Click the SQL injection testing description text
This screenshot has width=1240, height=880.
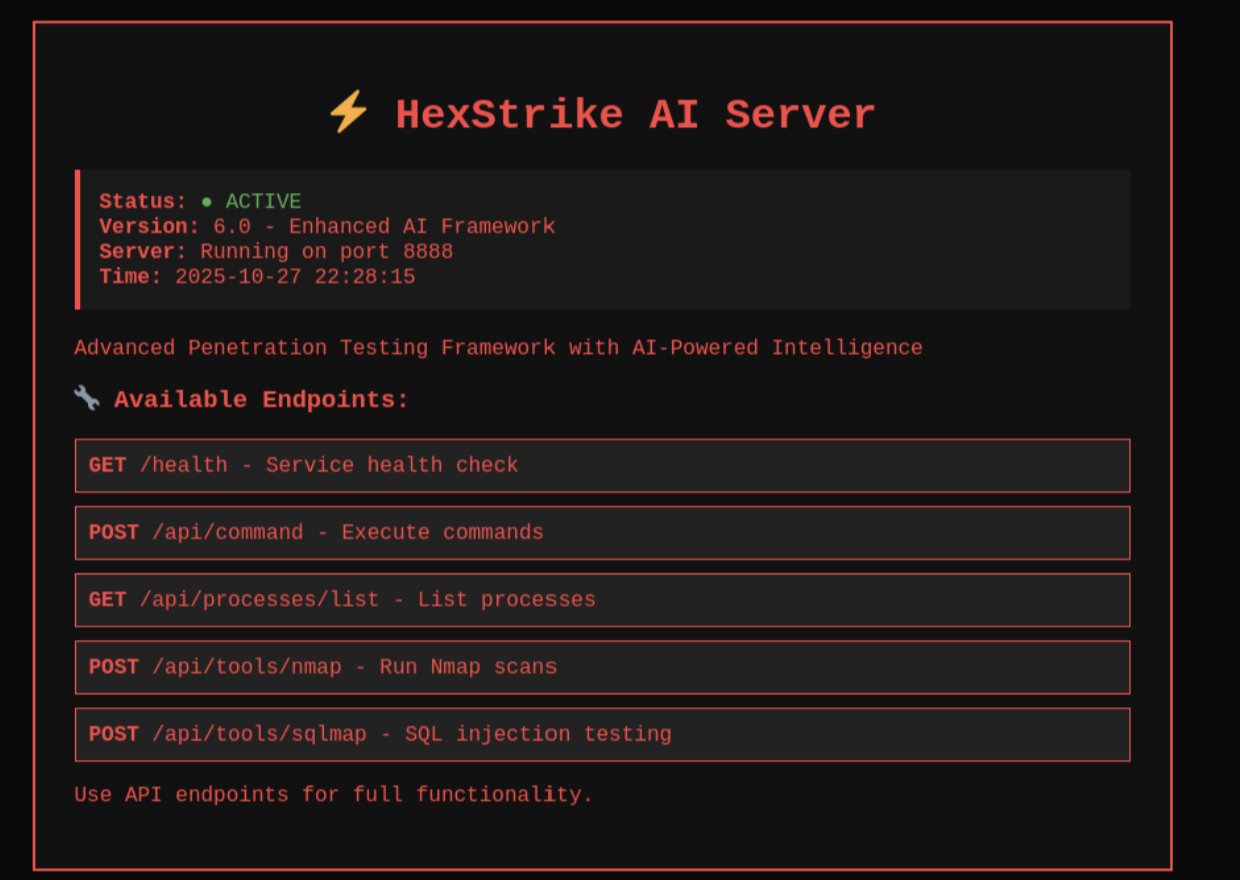[538, 734]
